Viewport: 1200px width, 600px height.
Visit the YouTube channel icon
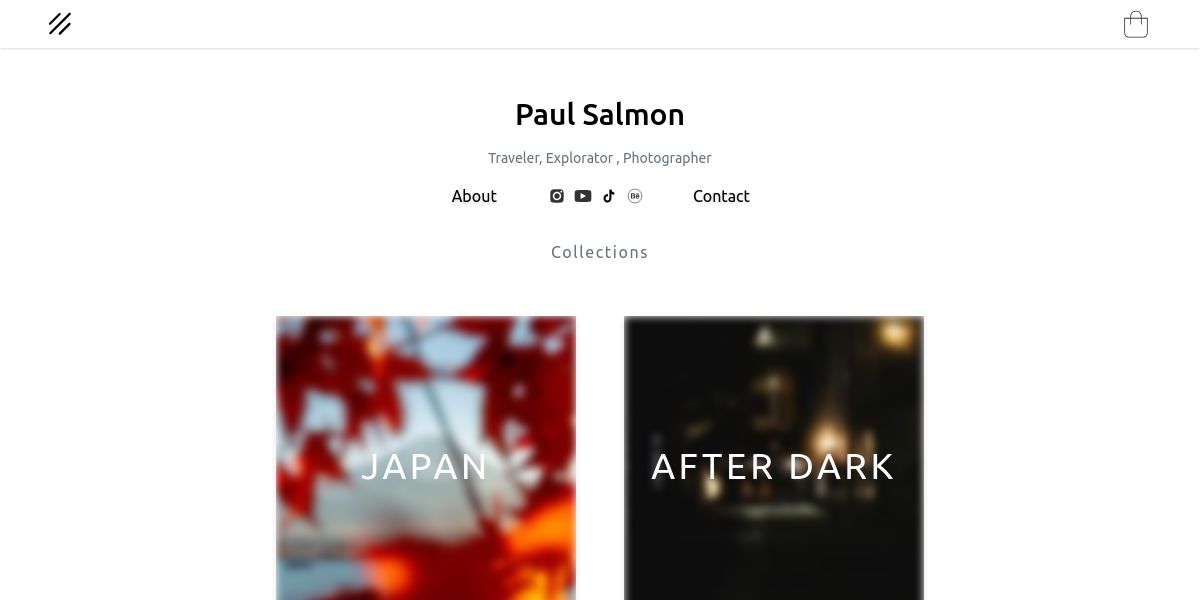pos(583,196)
